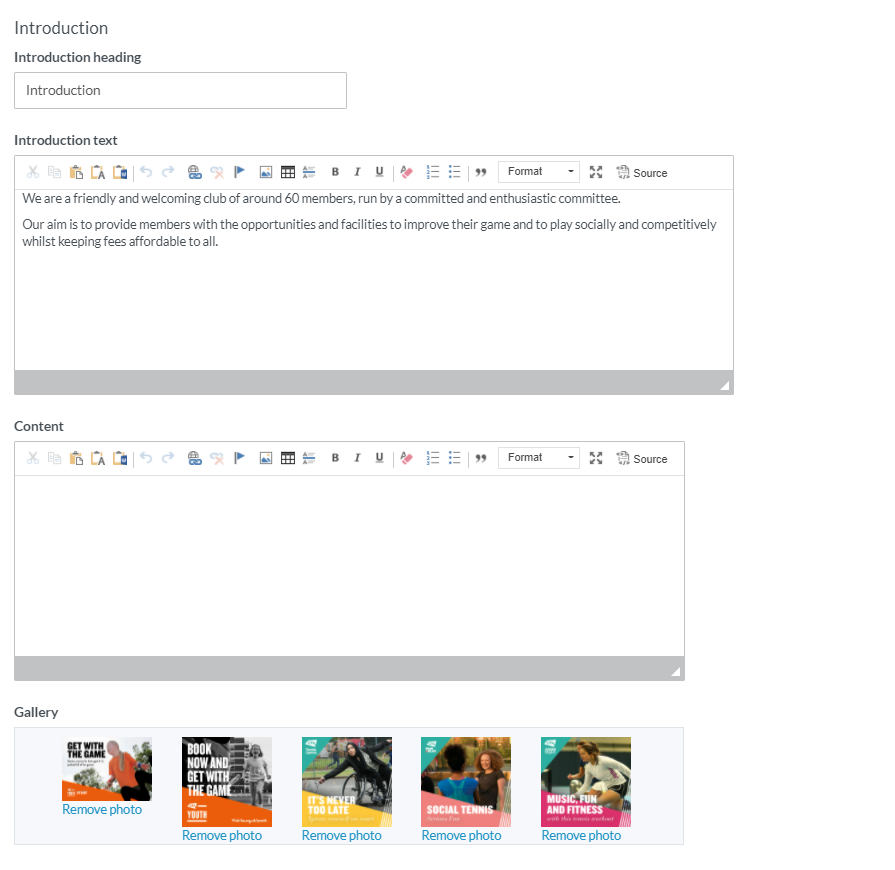The height and width of the screenshot is (870, 895).
Task: Toggle underline in Introduction text toolbar
Action: pos(379,172)
